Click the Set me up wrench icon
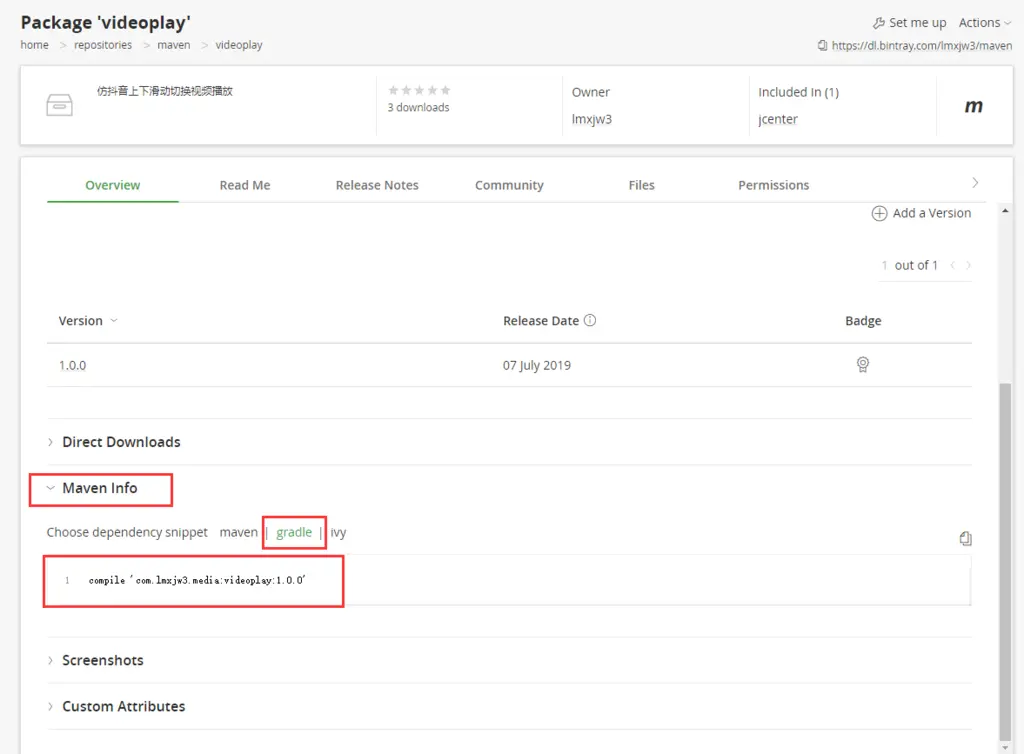The width and height of the screenshot is (1024, 754). pos(879,23)
